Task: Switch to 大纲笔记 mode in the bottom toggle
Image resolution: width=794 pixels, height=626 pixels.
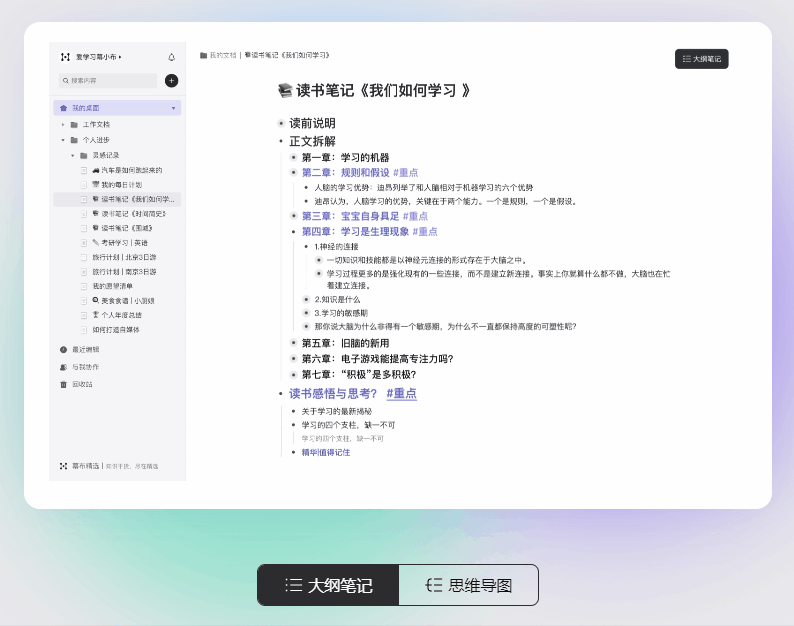Action: click(x=328, y=585)
